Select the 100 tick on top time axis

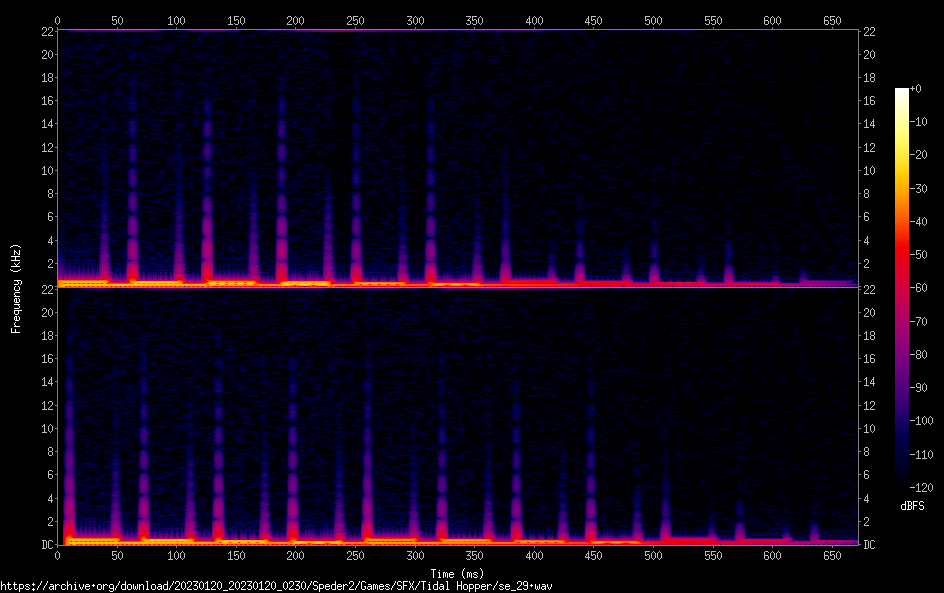[177, 20]
